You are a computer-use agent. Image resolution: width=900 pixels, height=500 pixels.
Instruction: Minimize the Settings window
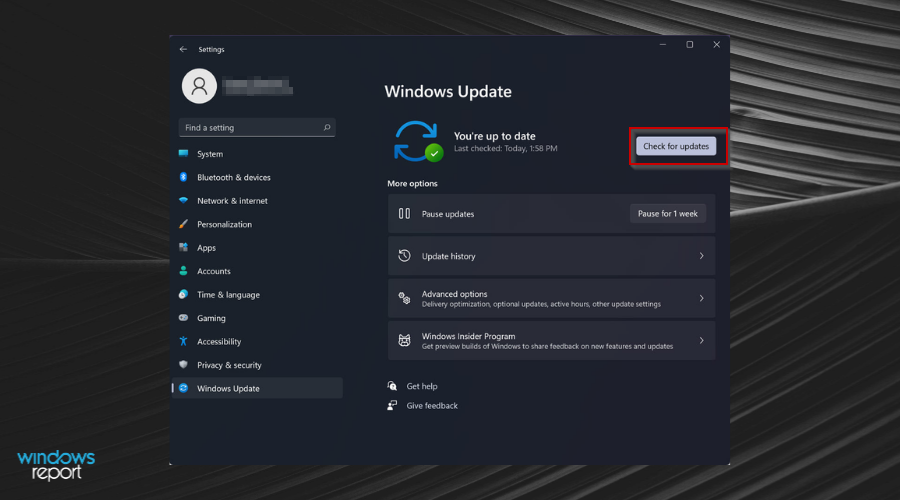[663, 45]
